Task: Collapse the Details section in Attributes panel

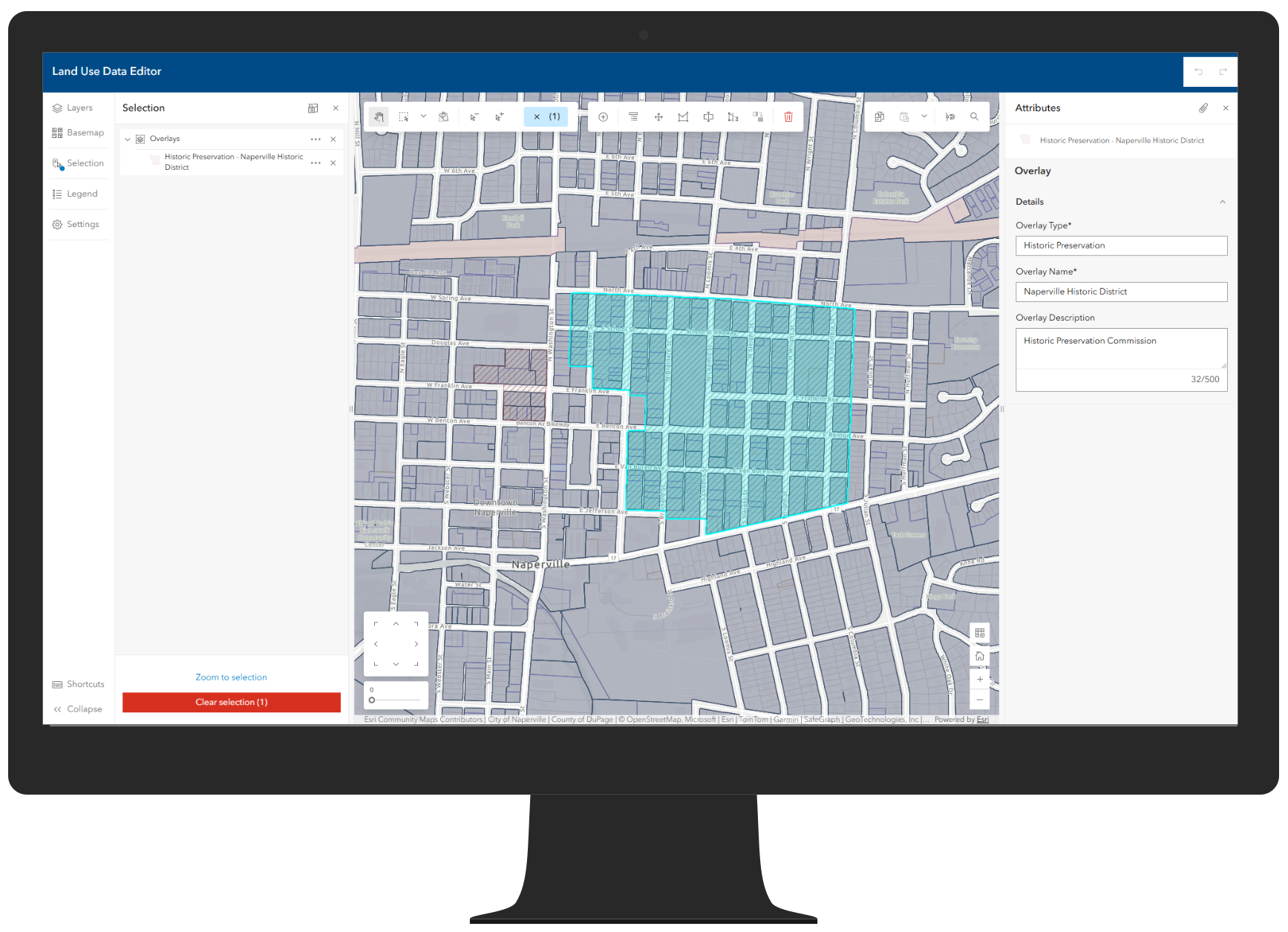Action: coord(1223,201)
